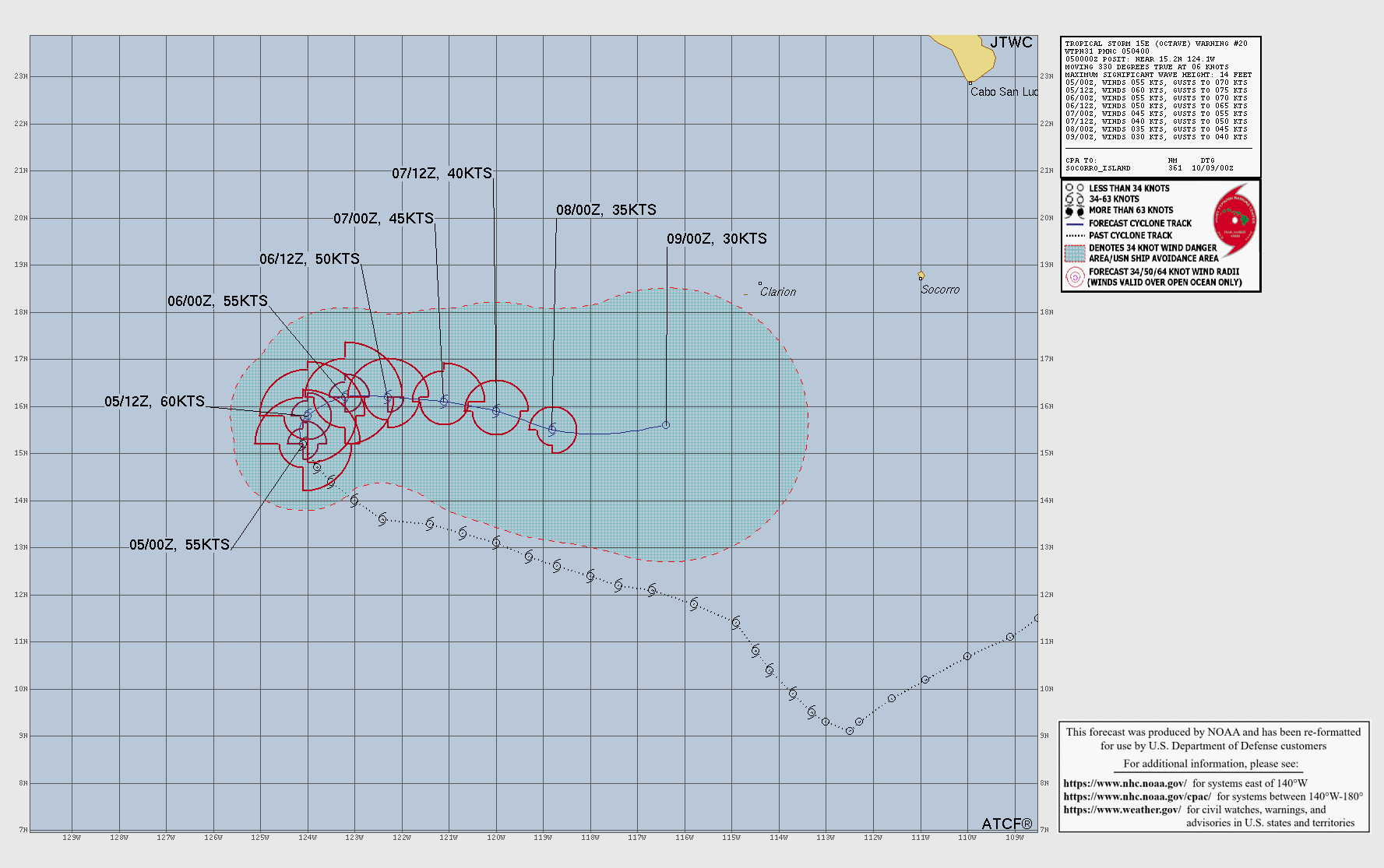Screen dimensions: 1384x868
Task: Click the ATCF® label on the map
Action: click(1006, 824)
